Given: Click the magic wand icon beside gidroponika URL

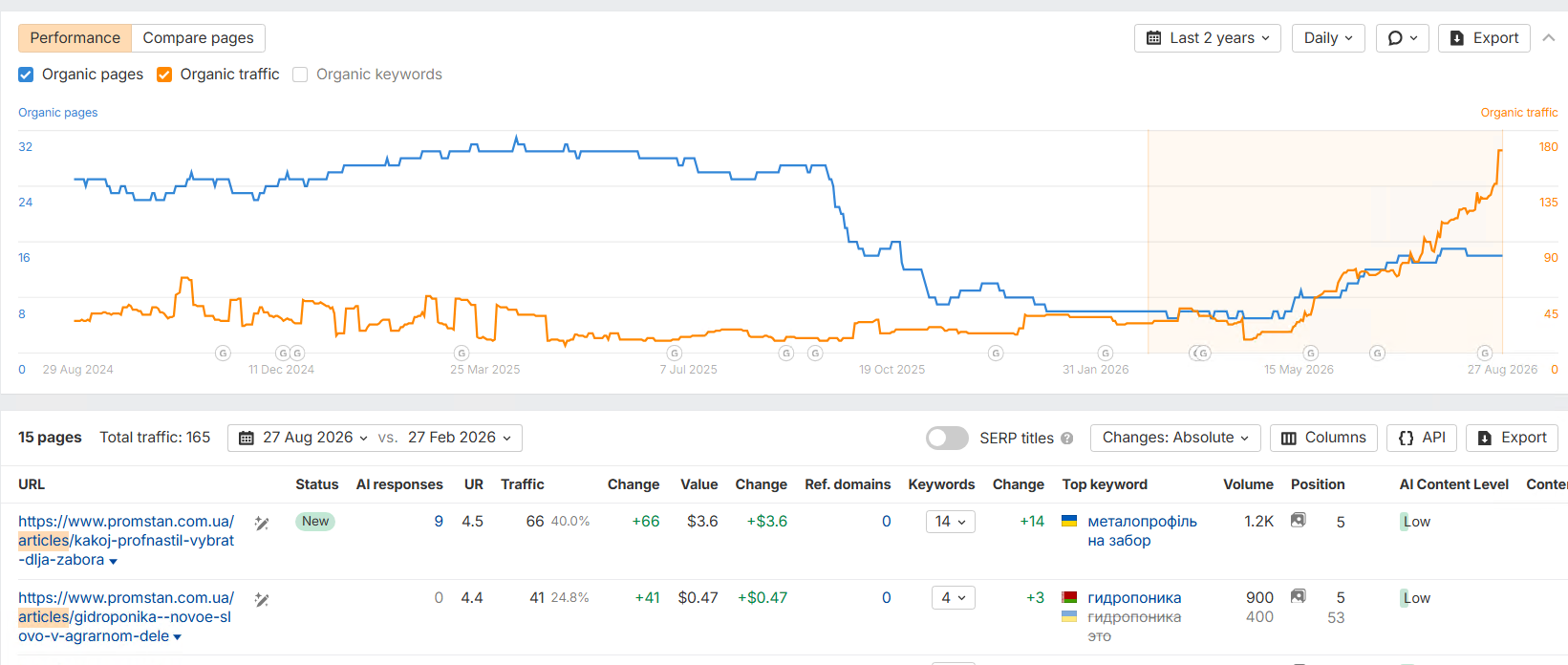Looking at the screenshot, I should [262, 599].
